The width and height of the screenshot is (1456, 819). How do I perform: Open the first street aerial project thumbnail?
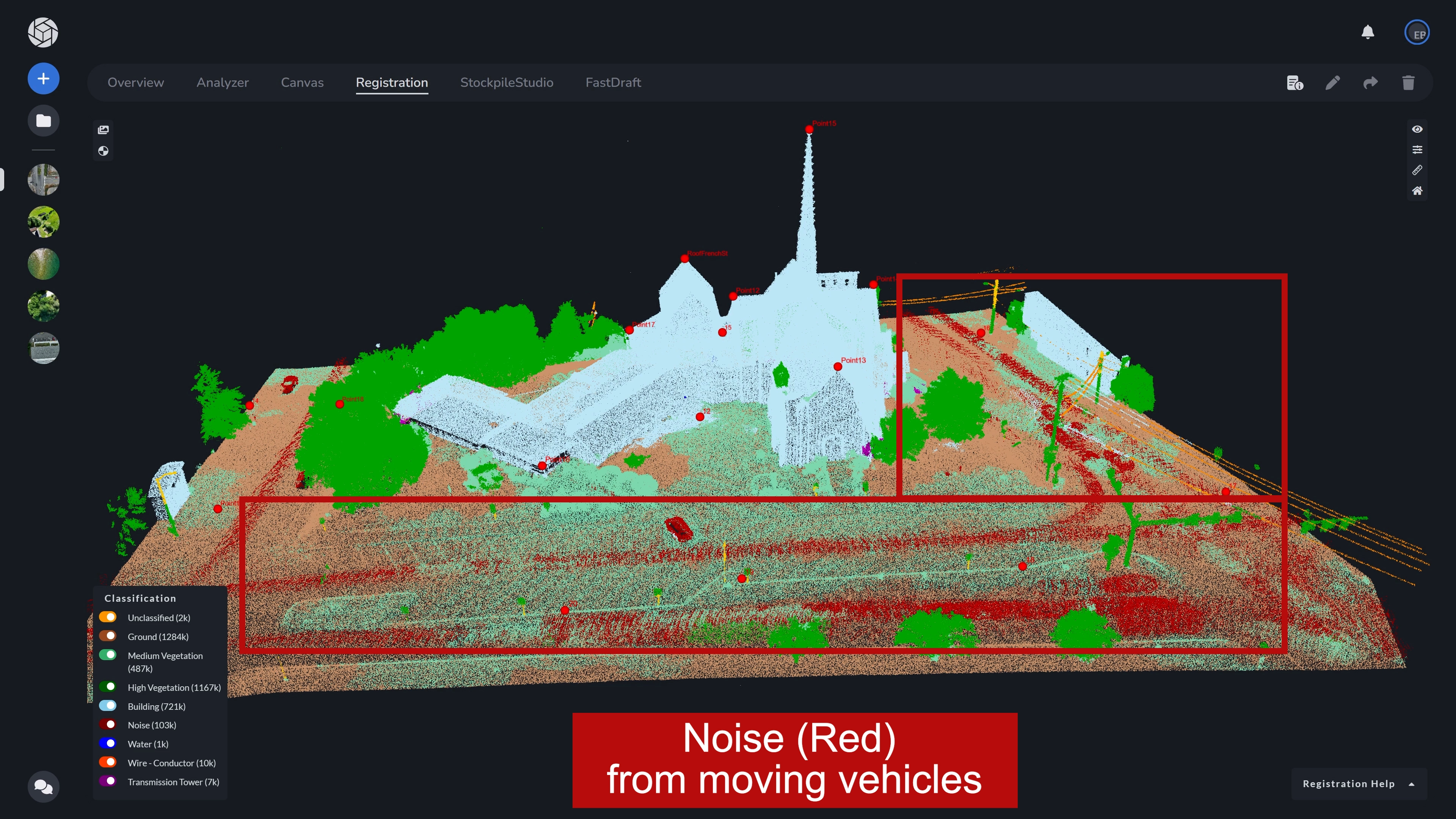click(x=44, y=180)
